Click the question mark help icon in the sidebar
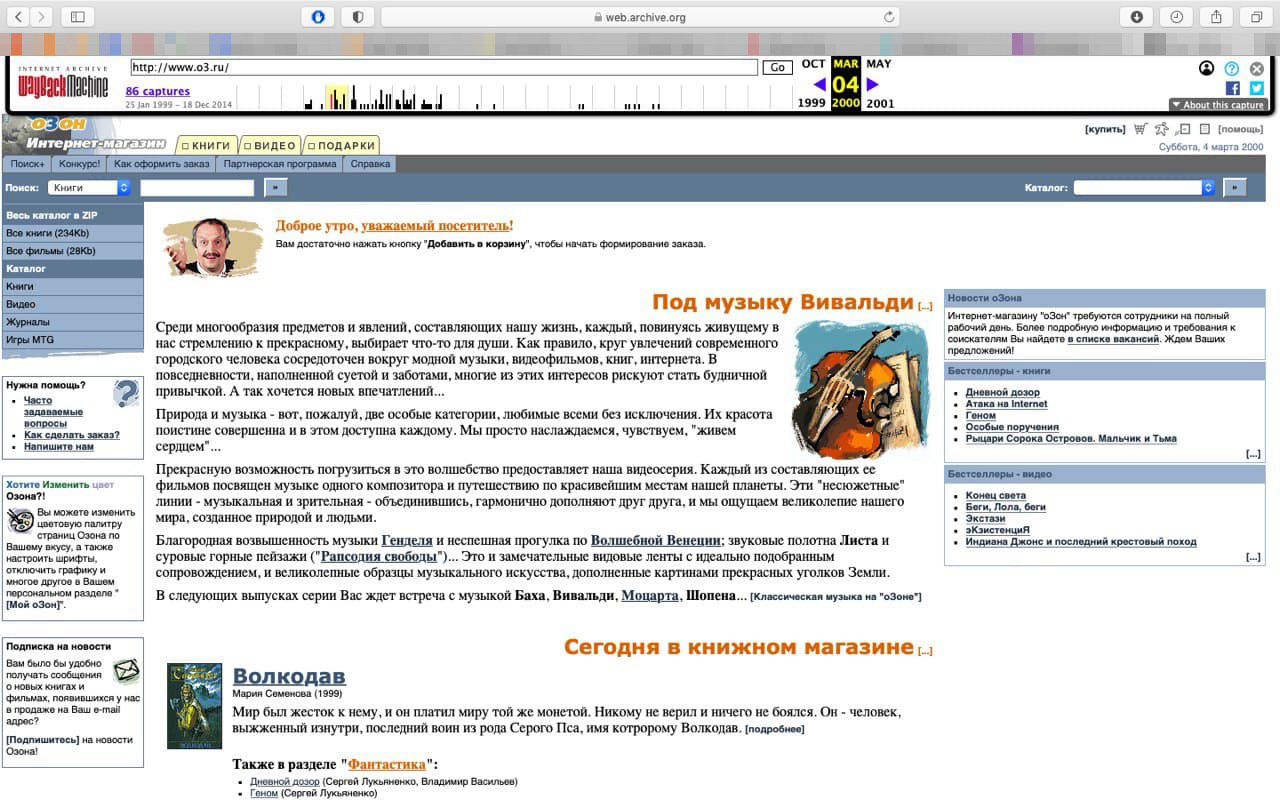This screenshot has height=800, width=1280. pos(126,393)
